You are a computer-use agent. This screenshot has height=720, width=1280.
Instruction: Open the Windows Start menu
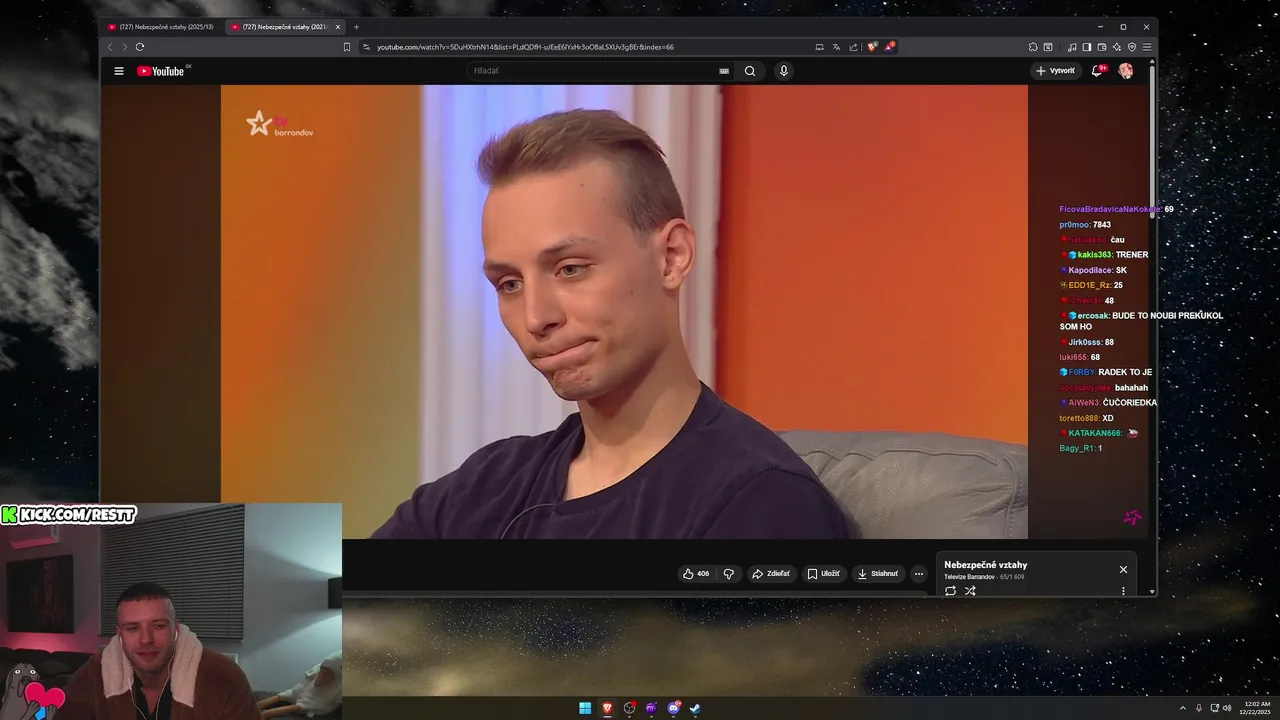pyautogui.click(x=585, y=708)
